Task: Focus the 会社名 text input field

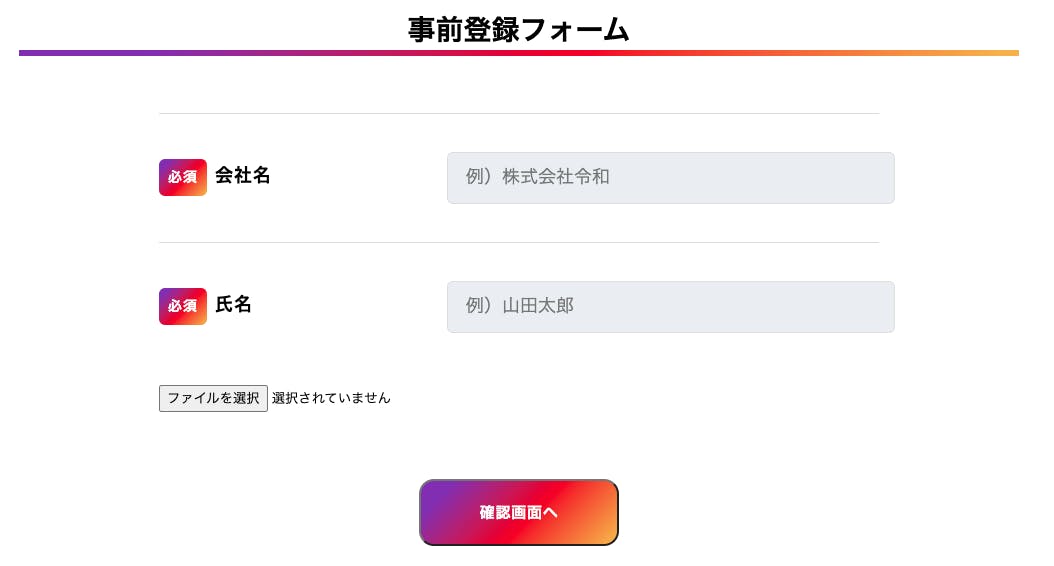Action: (670, 178)
